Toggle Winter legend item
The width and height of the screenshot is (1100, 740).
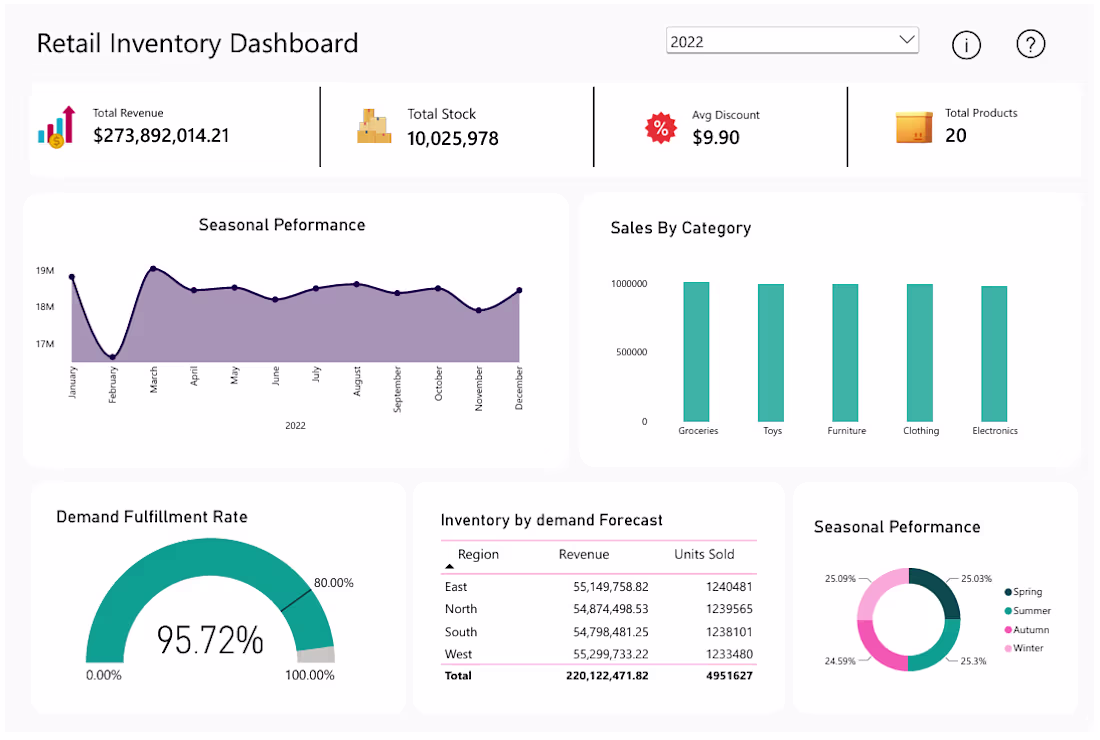click(1024, 648)
